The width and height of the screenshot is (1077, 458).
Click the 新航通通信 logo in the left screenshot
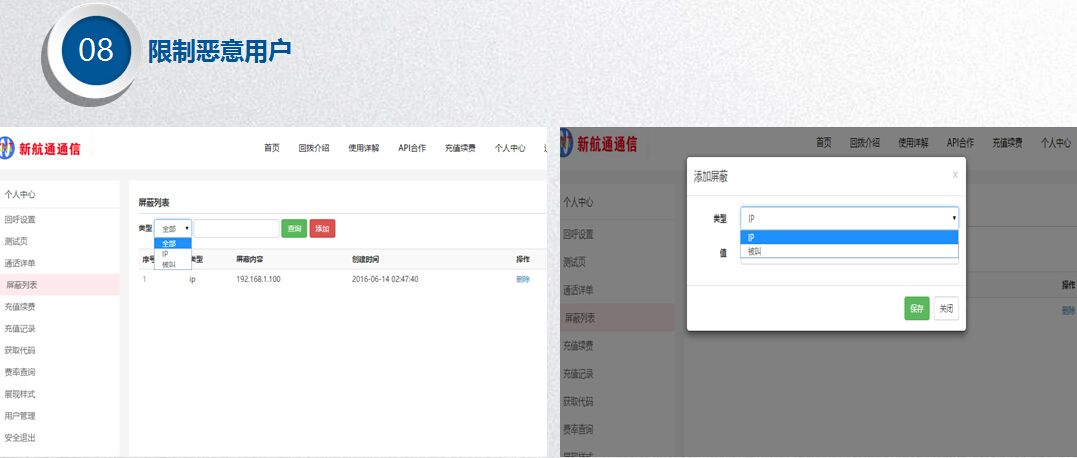pyautogui.click(x=42, y=149)
